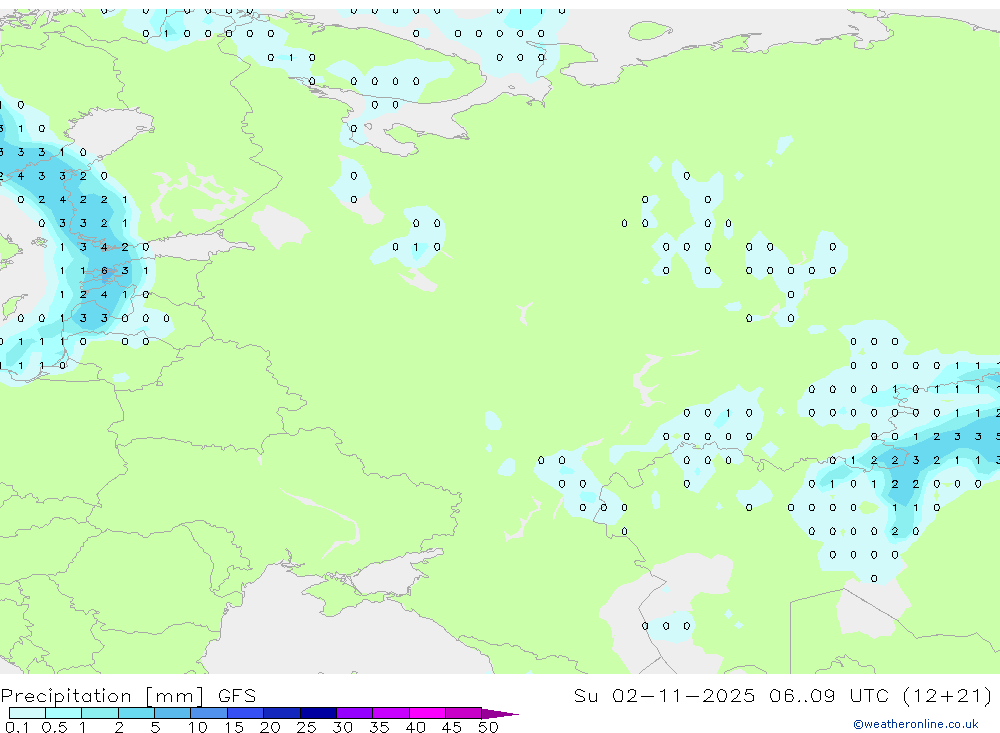Click the '10' legend label
Screen dimensions: 1000x733
tap(197, 727)
